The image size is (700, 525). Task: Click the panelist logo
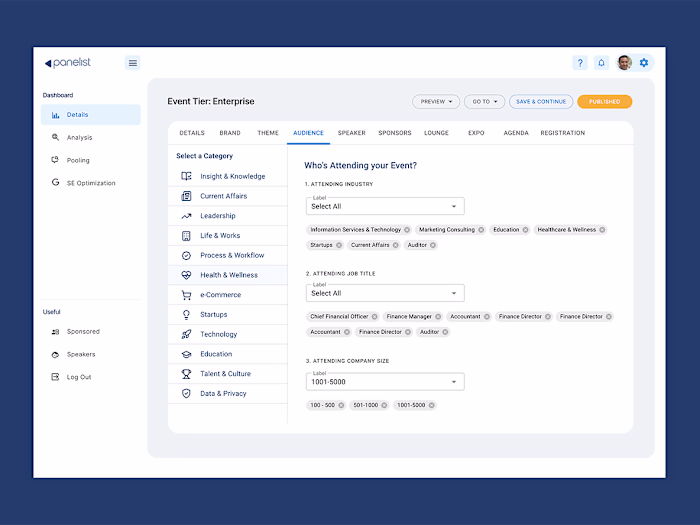[x=68, y=62]
